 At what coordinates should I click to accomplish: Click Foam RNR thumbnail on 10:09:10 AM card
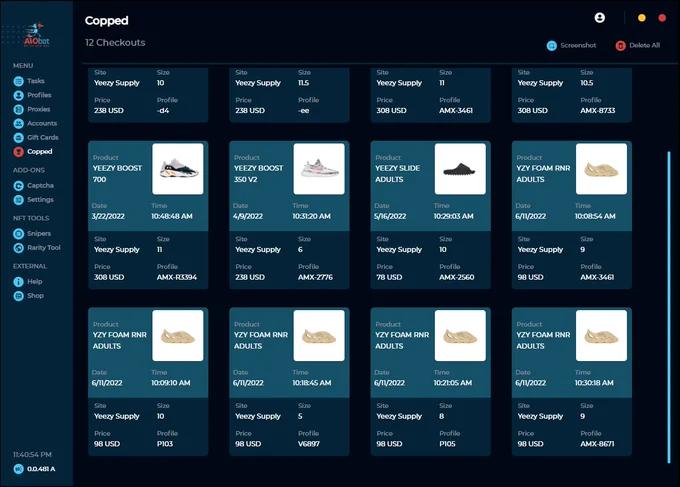click(x=178, y=335)
